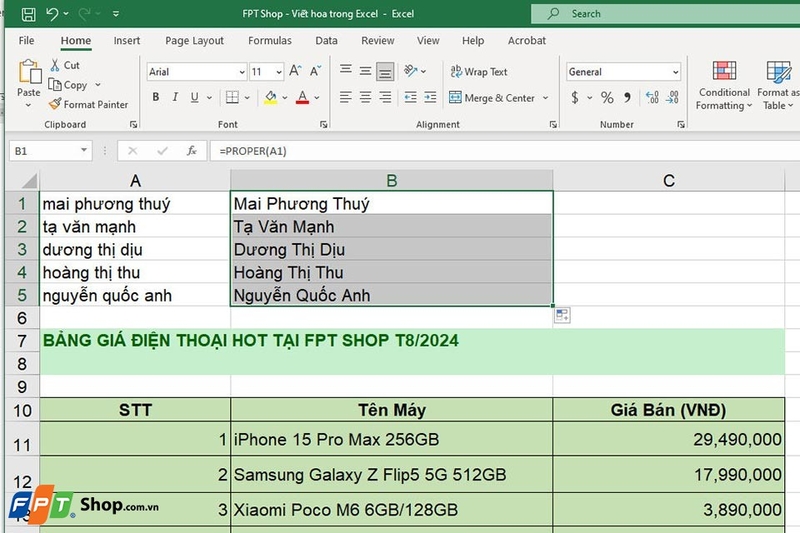Click the Insert Function fx icon
800x533 pixels.
tap(192, 150)
